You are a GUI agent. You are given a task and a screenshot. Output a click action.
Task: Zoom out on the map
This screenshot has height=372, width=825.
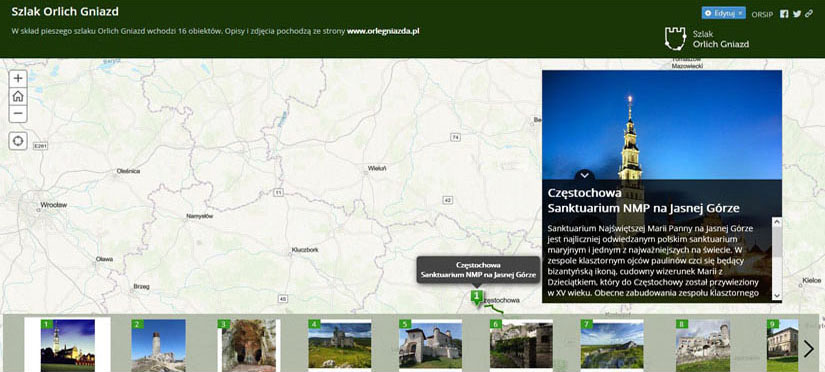(18, 114)
